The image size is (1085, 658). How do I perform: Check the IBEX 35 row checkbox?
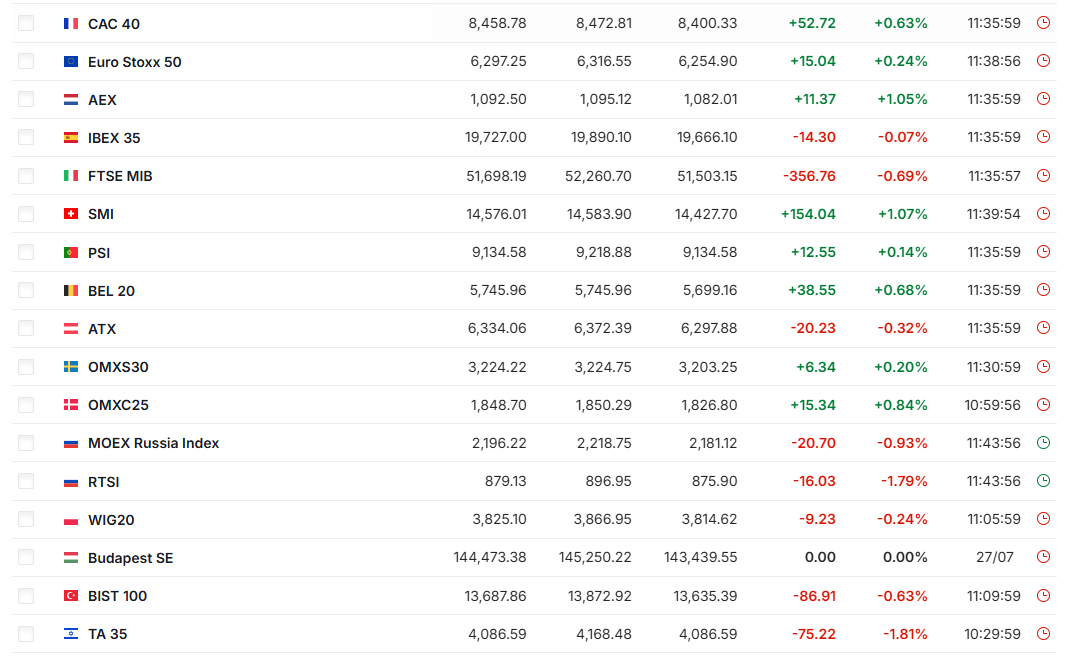[26, 138]
